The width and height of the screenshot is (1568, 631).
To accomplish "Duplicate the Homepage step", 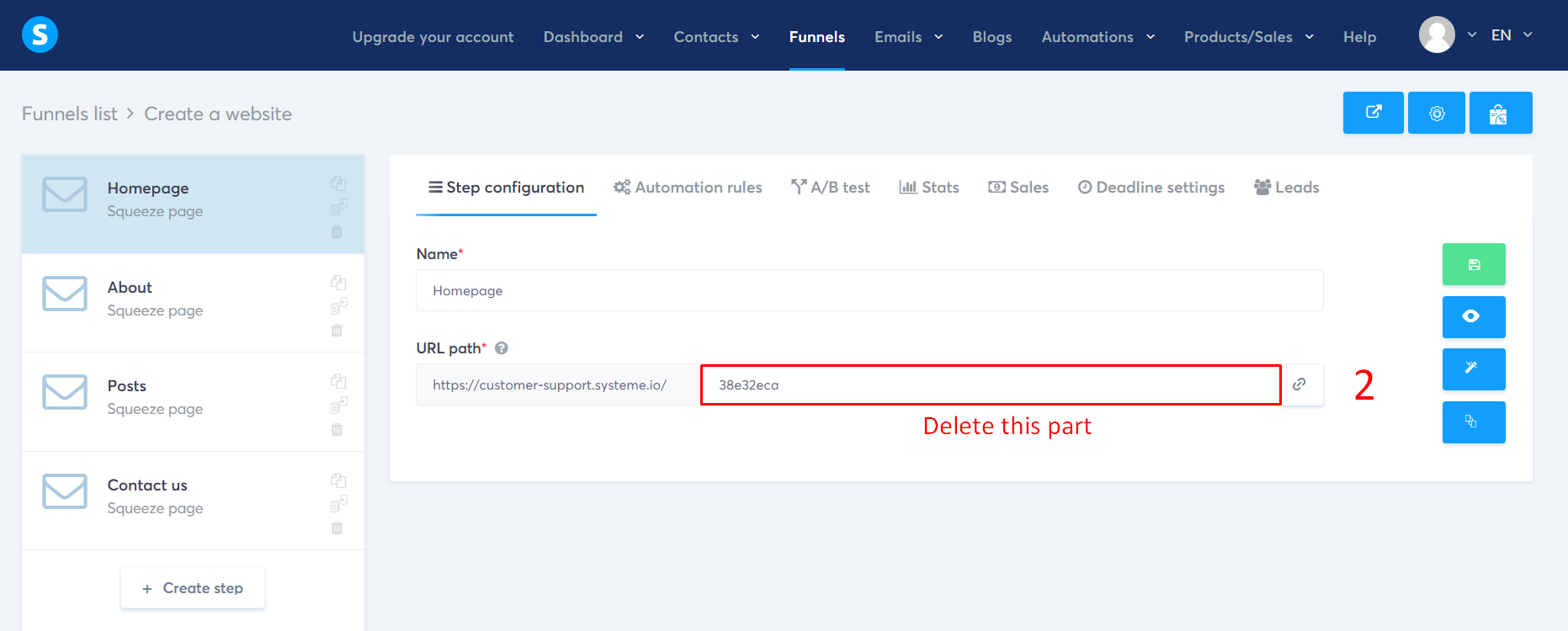I will pyautogui.click(x=338, y=183).
